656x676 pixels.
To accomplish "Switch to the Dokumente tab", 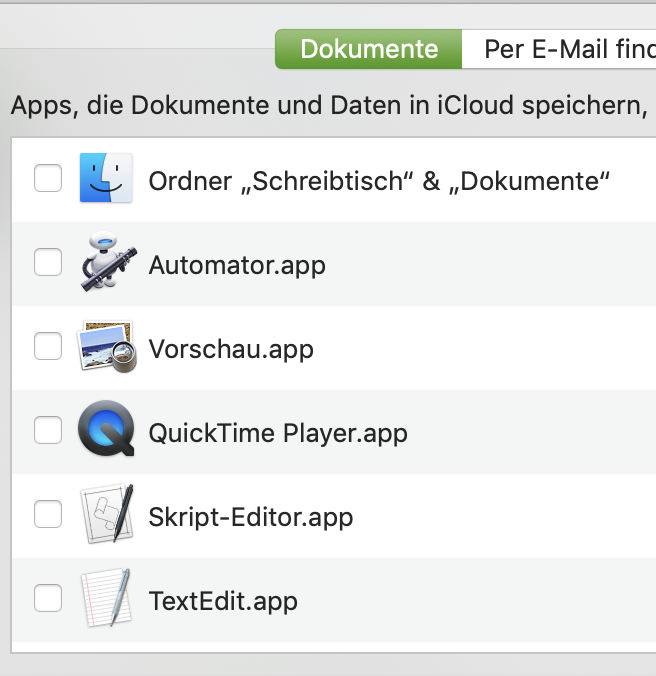I will tap(369, 49).
